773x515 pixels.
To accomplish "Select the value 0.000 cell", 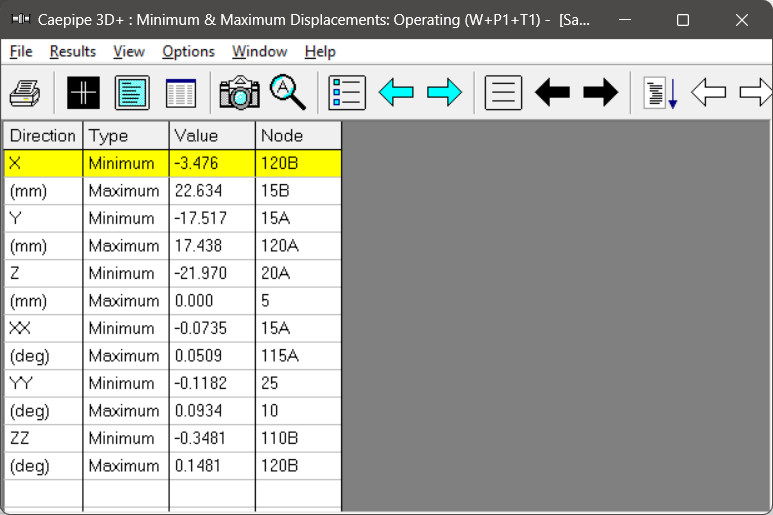I will pos(212,301).
